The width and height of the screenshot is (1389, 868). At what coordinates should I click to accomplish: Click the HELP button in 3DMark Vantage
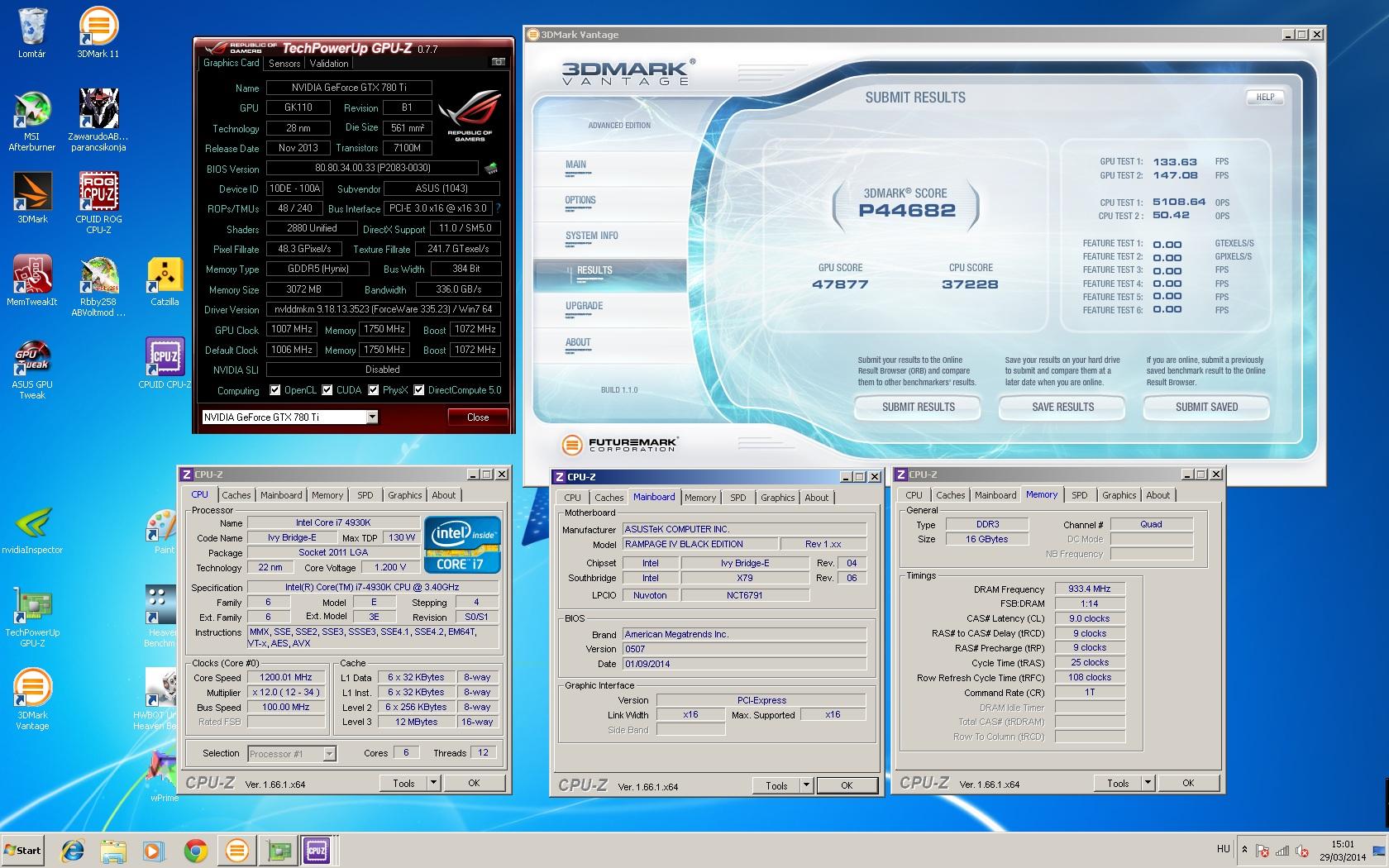click(x=1265, y=97)
